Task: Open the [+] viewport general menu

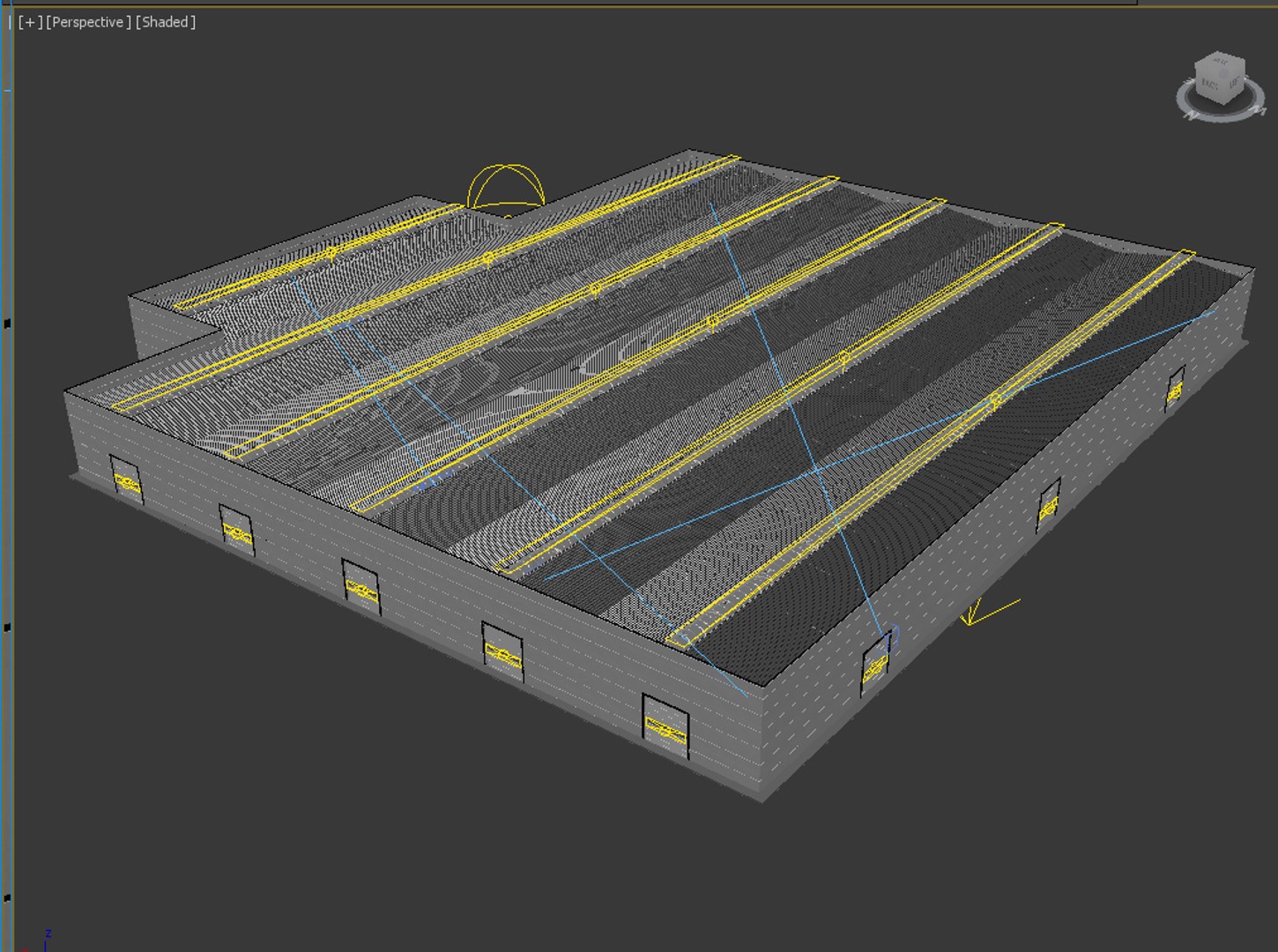Action: (30, 22)
